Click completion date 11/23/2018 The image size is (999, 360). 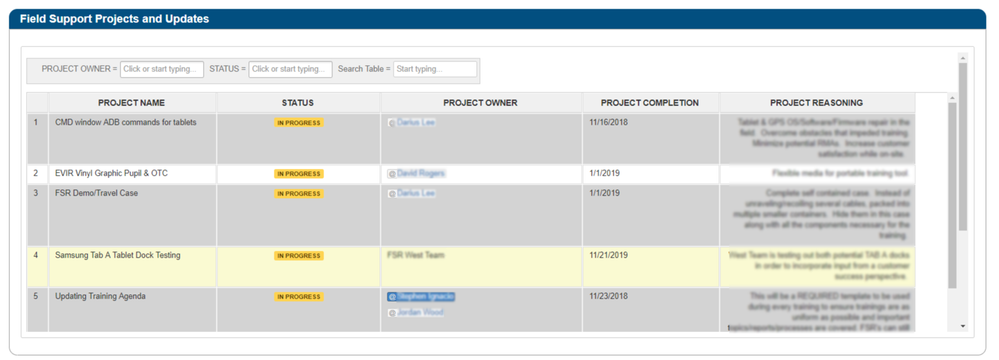608,297
